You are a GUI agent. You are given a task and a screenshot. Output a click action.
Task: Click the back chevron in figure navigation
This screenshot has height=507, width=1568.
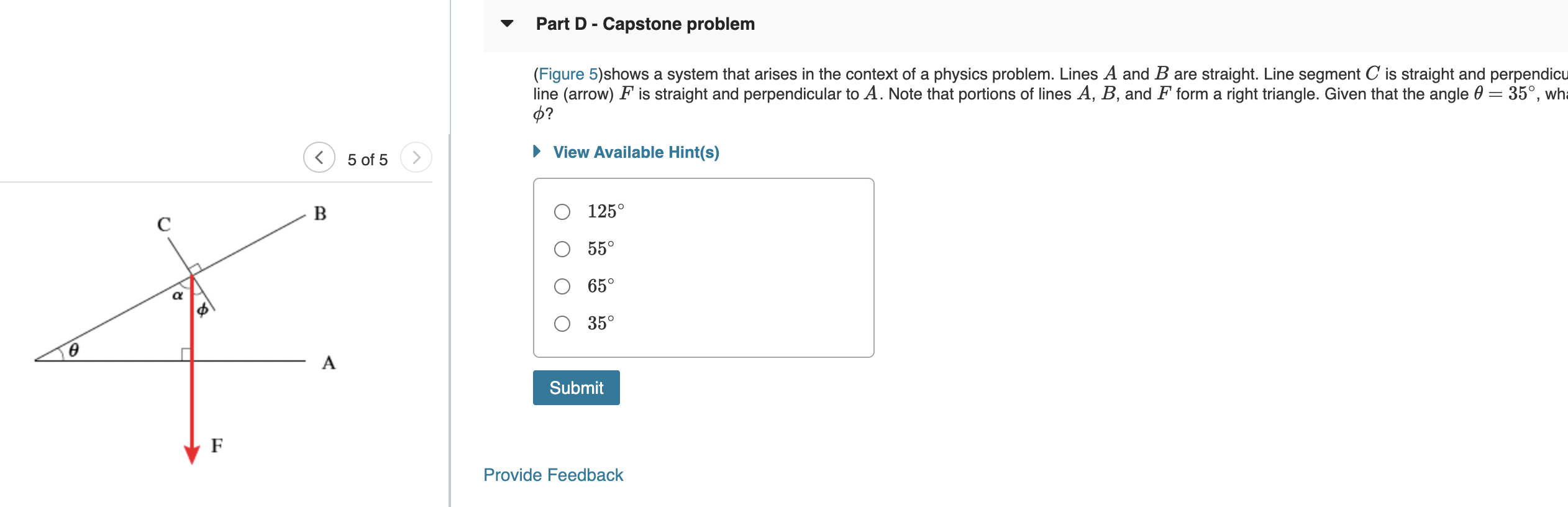click(319, 159)
